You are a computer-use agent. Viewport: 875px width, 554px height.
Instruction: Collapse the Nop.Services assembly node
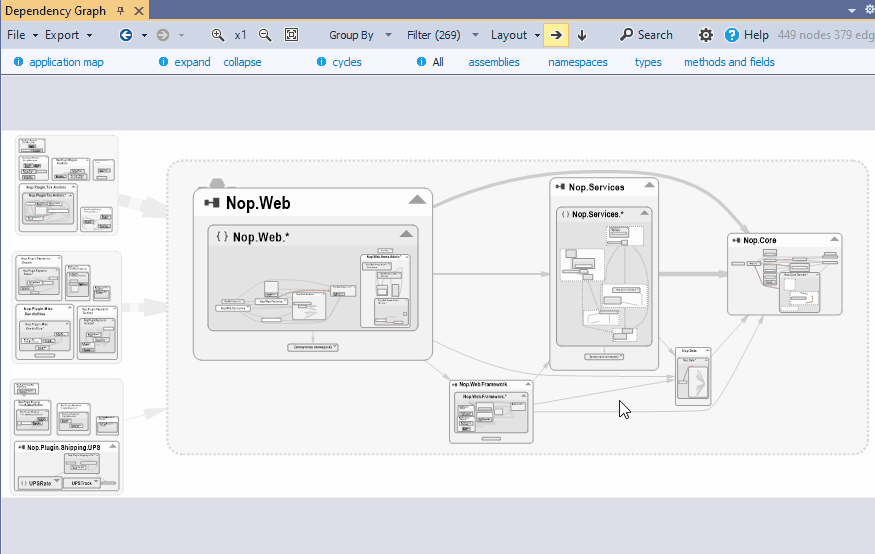[x=649, y=185]
